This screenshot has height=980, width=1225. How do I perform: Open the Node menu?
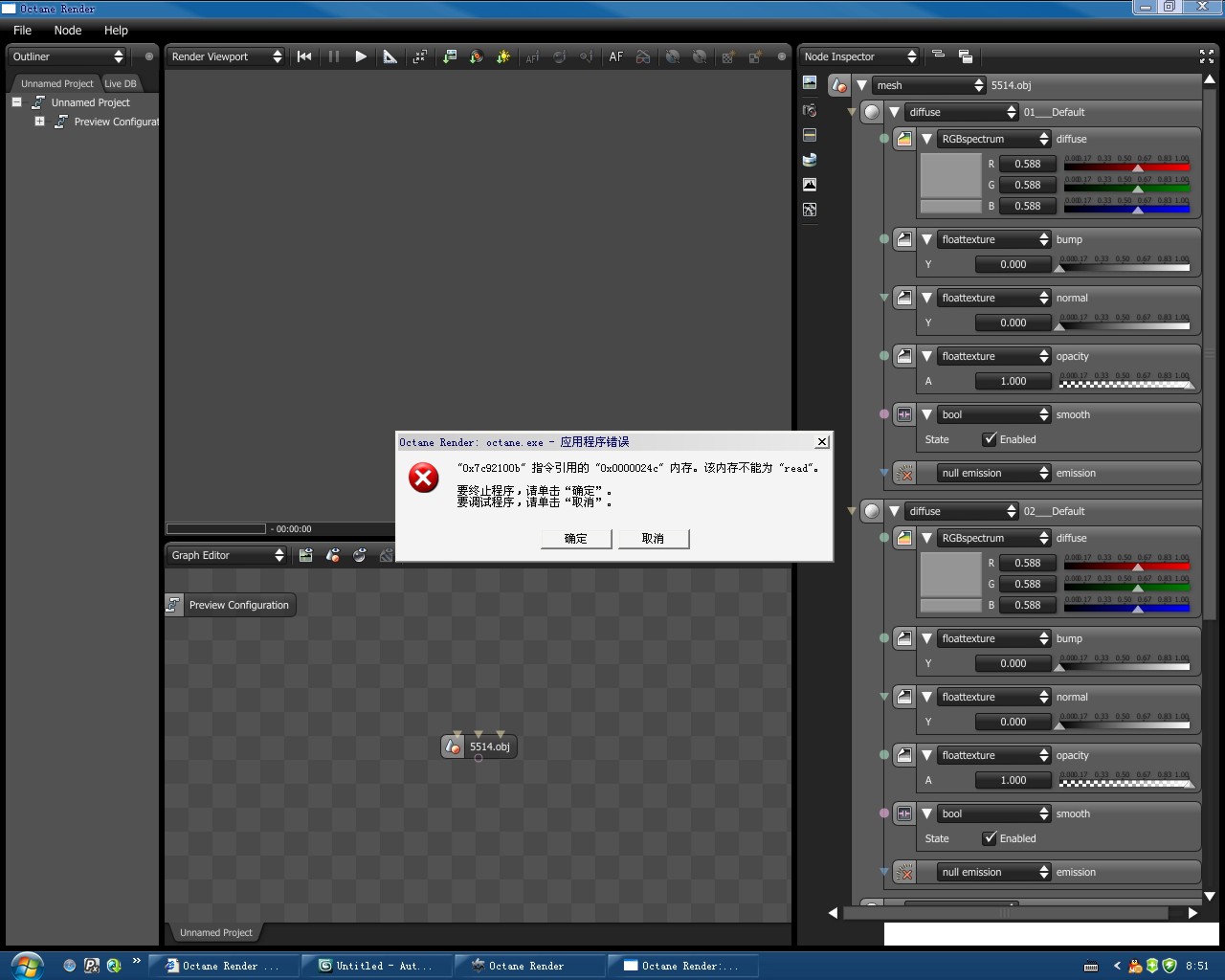point(68,30)
